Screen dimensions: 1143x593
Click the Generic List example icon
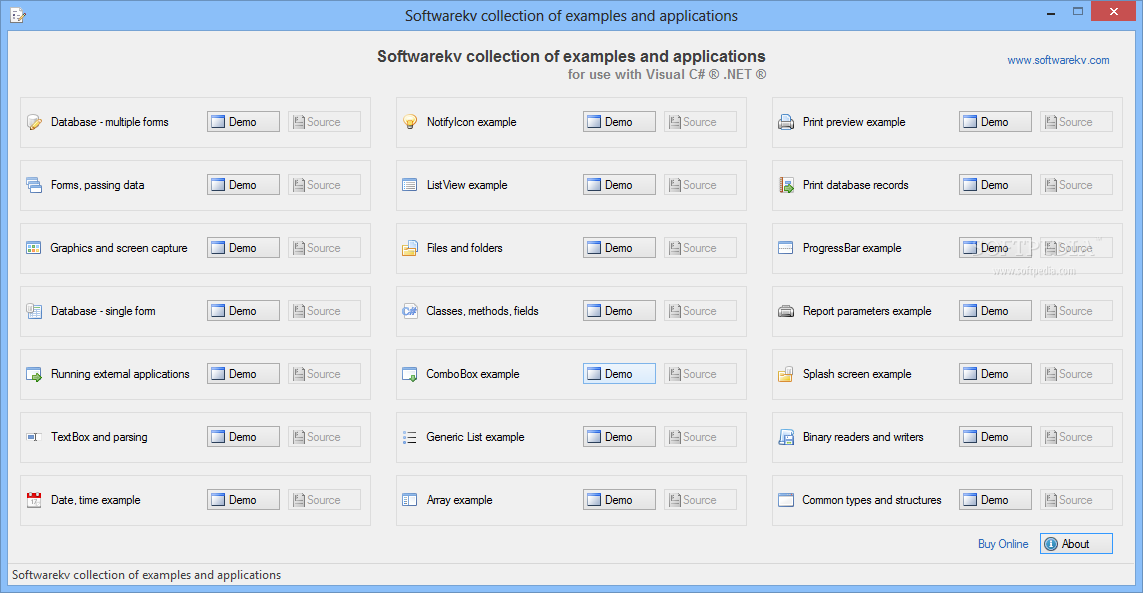[x=410, y=437]
